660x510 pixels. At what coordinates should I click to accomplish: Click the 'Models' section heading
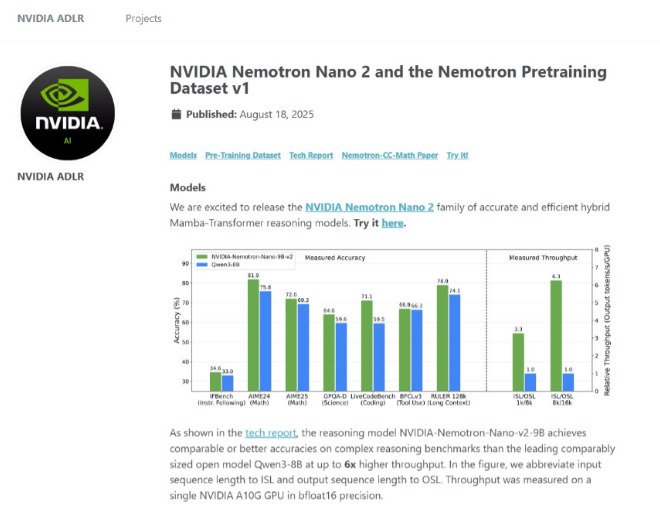(x=188, y=188)
